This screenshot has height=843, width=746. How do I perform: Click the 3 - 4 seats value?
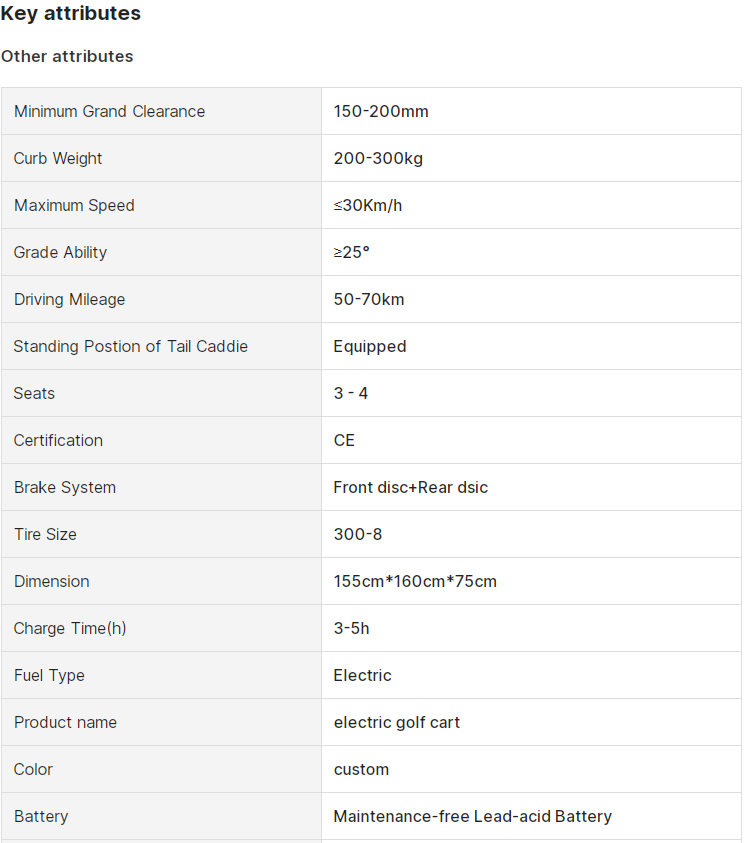click(350, 394)
